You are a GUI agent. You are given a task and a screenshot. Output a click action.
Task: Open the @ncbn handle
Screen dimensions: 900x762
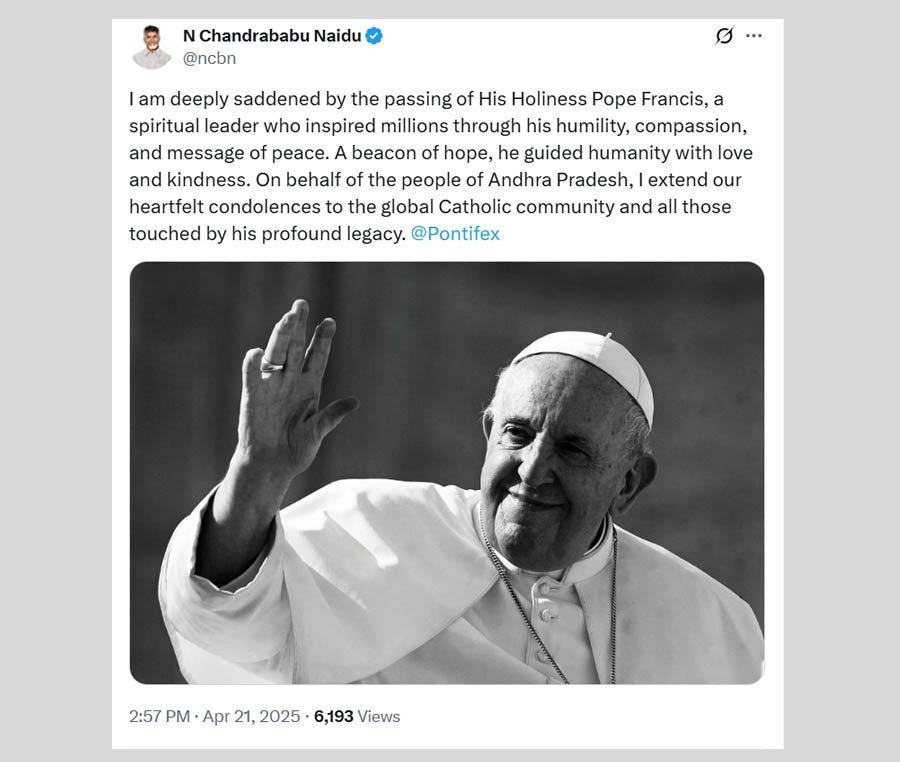[210, 58]
